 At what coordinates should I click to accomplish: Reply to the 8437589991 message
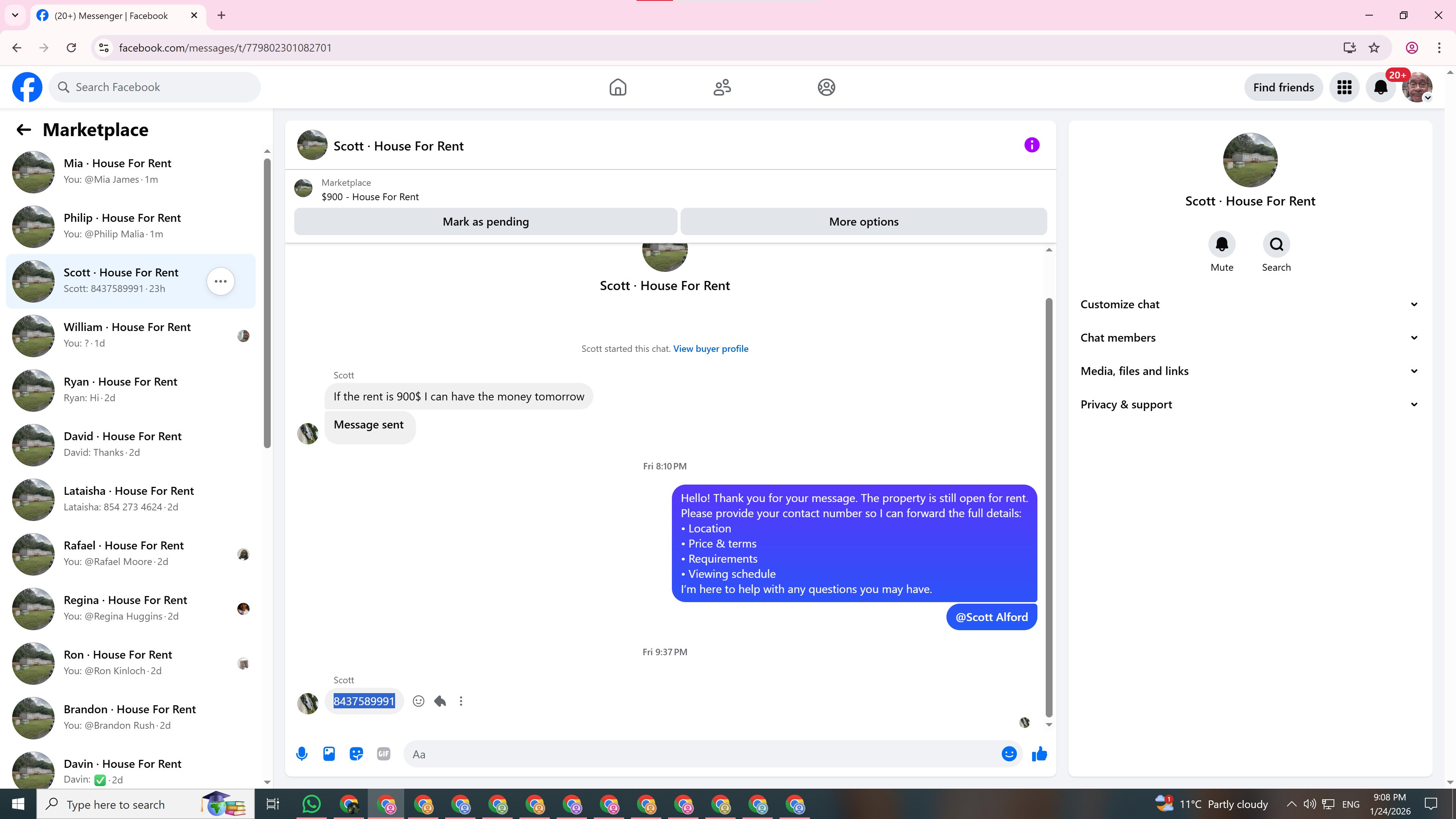(x=440, y=701)
